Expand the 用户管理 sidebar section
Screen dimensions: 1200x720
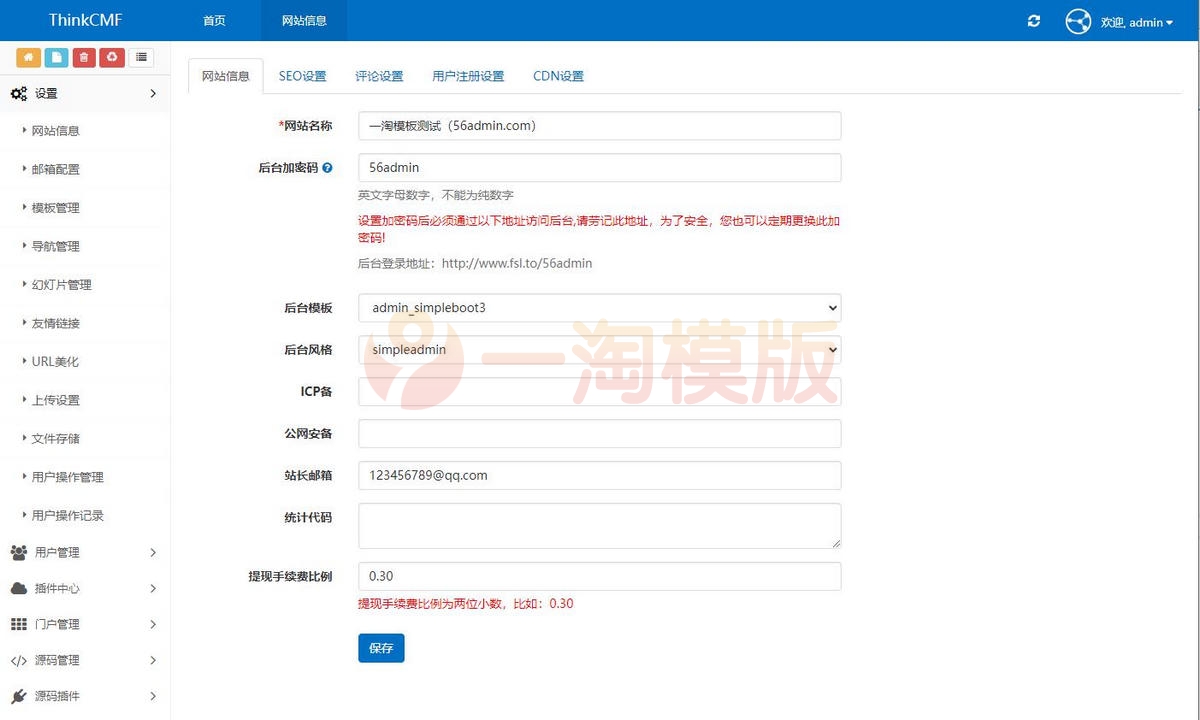pos(85,552)
